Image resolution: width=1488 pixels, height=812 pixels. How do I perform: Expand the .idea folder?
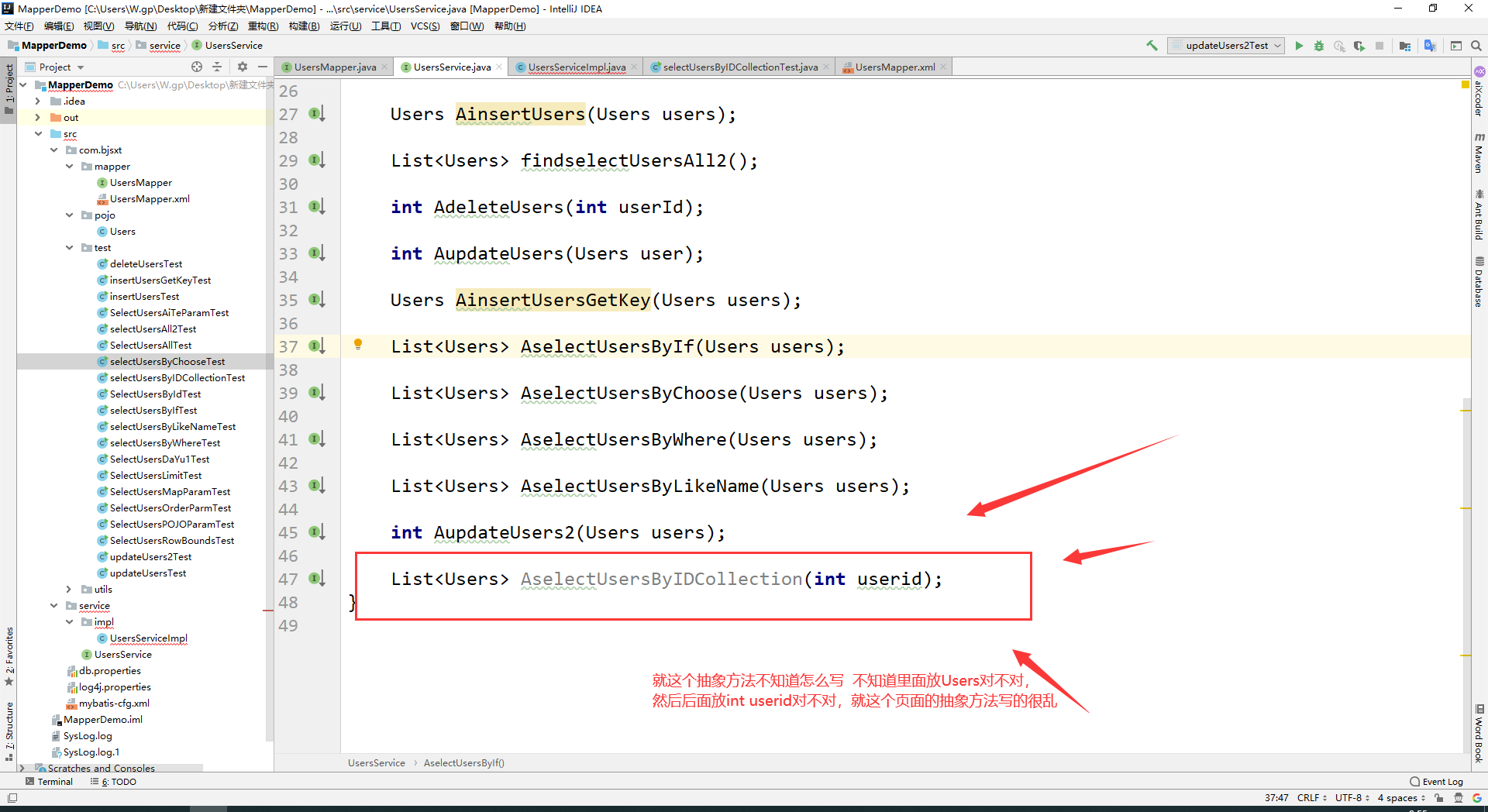pyautogui.click(x=37, y=101)
